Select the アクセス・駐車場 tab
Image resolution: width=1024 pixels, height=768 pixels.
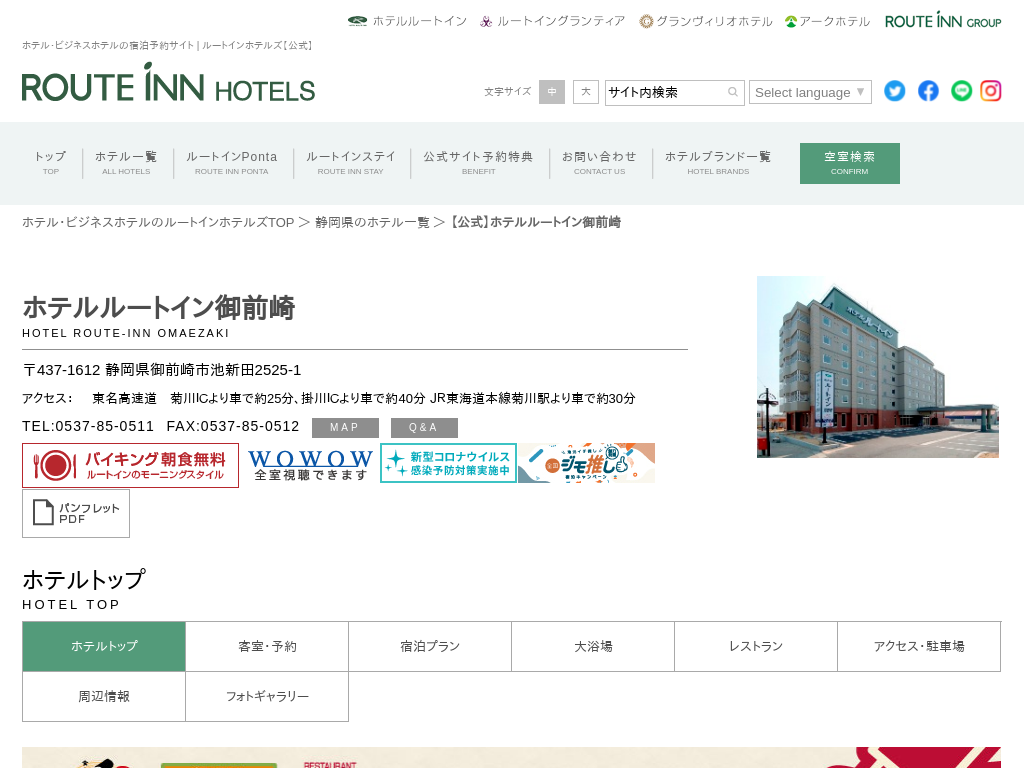click(920, 647)
